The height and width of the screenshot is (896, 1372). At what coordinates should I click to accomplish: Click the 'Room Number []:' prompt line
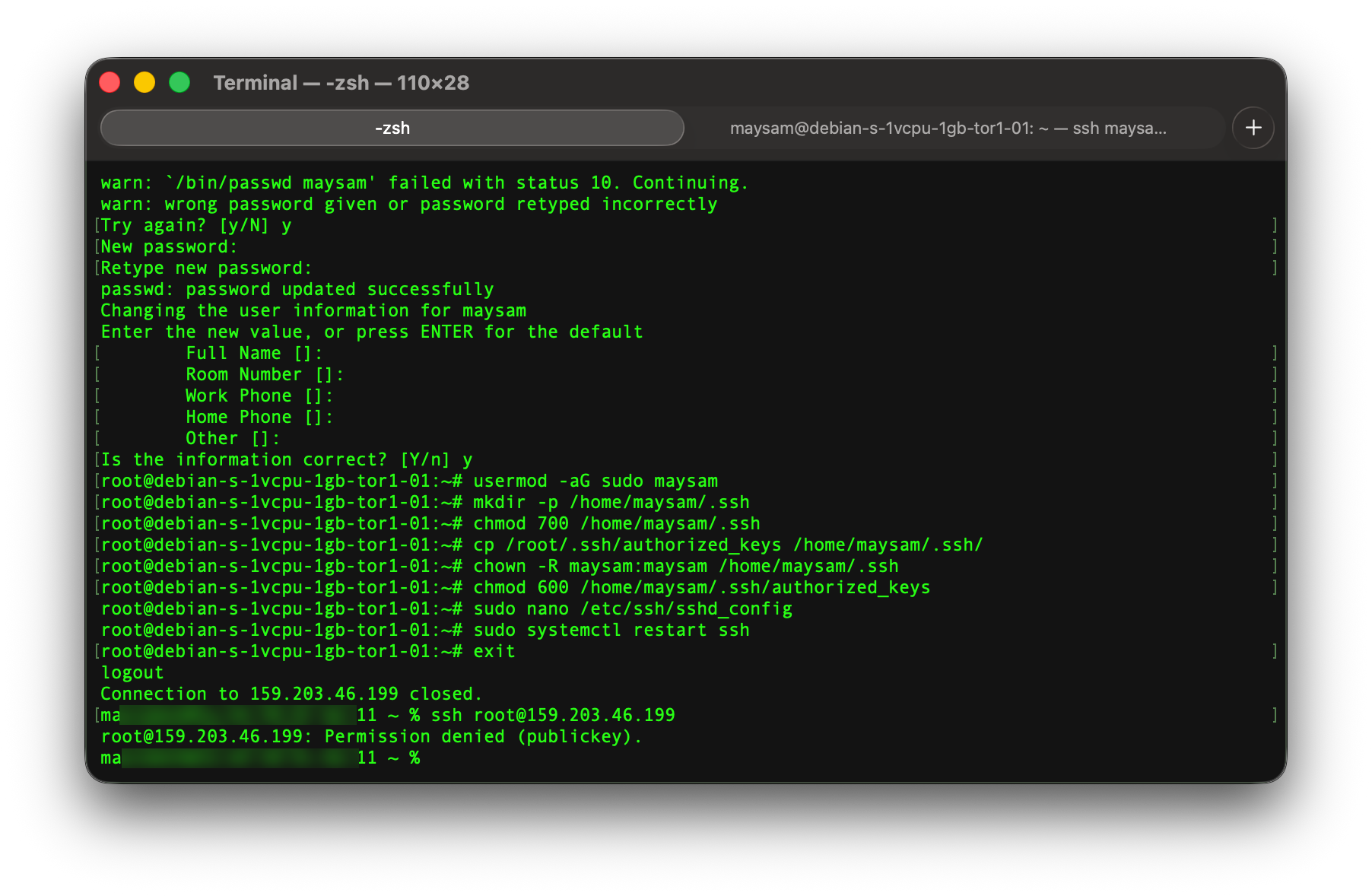tap(265, 375)
